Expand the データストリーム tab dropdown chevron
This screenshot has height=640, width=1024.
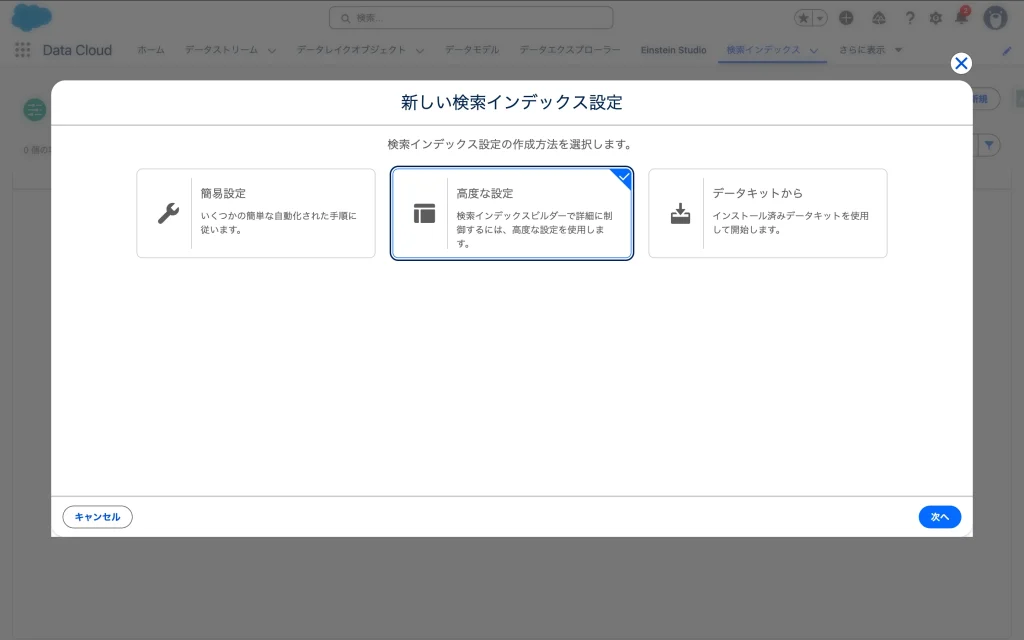pos(272,51)
